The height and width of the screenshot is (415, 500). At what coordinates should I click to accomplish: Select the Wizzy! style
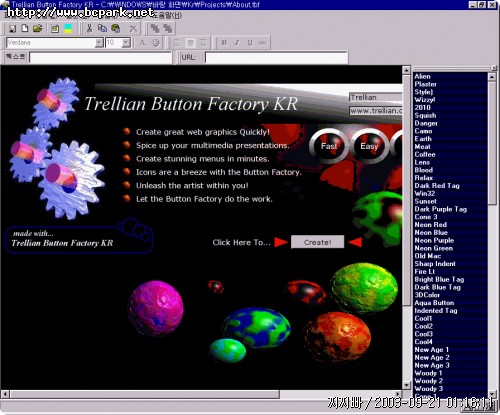coord(425,100)
